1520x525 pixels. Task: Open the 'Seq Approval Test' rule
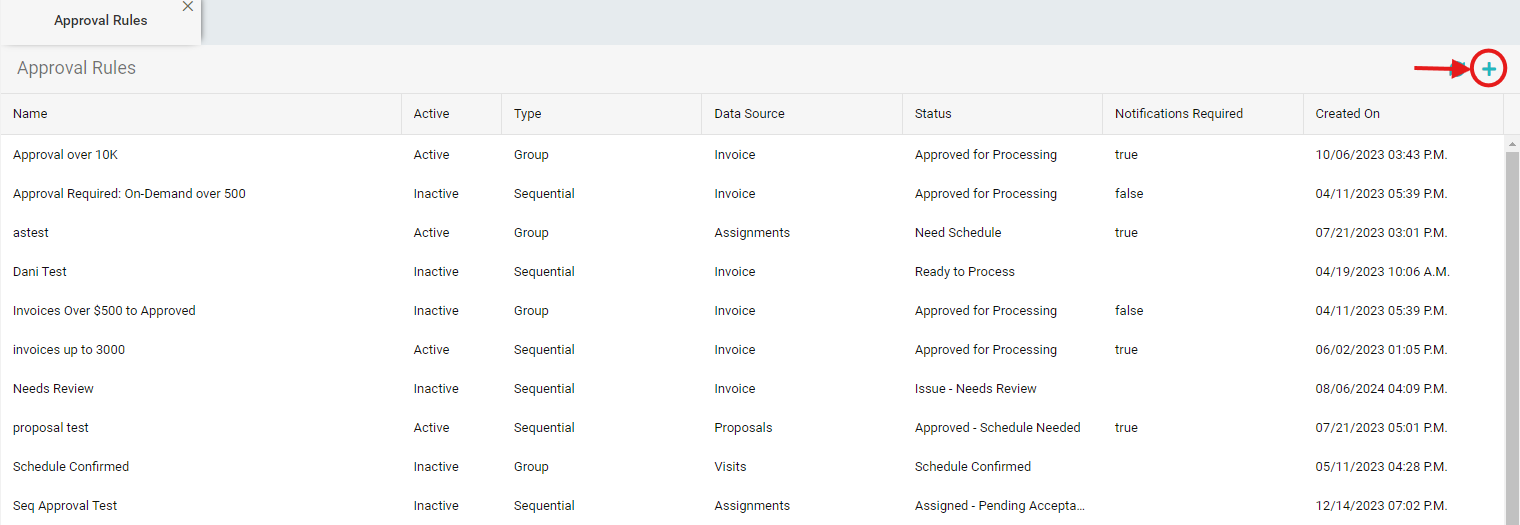(65, 506)
